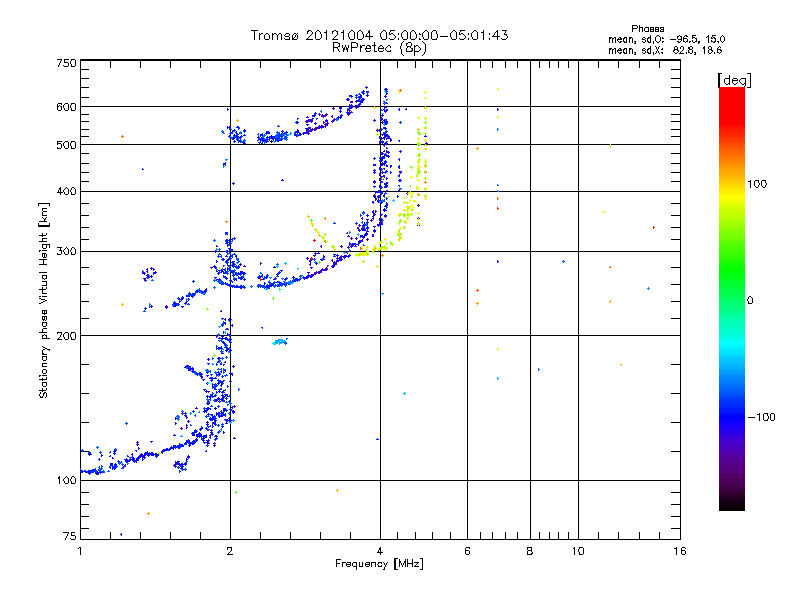This screenshot has width=800, height=600.
Task: Click the '[deg]' colorbar unit label
Action: (734, 80)
